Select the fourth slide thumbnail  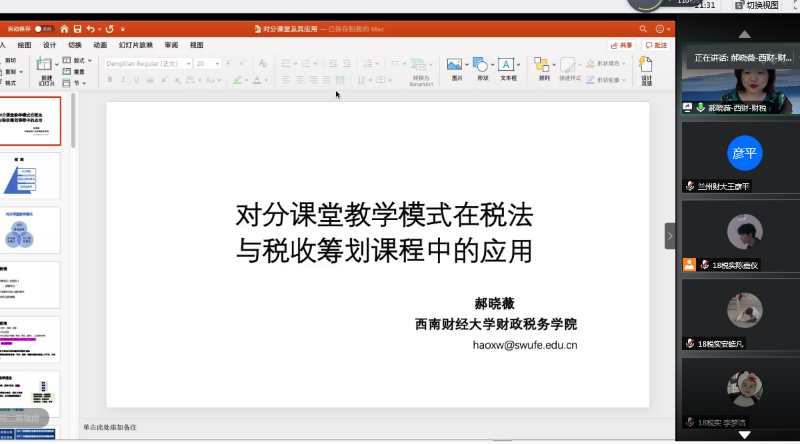30,285
